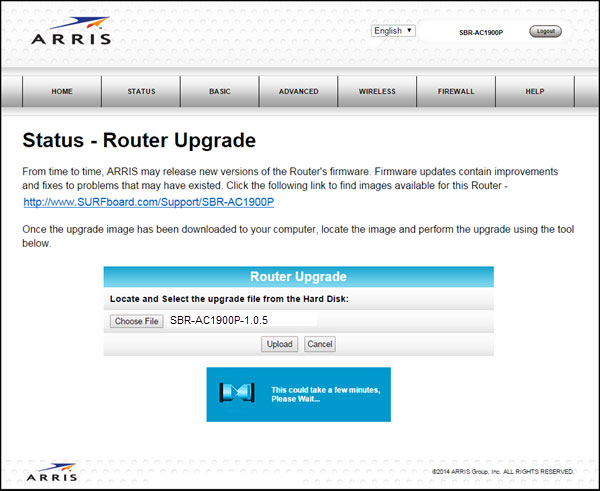This screenshot has height=491, width=600.
Task: Open the English language dropdown
Action: (x=393, y=31)
